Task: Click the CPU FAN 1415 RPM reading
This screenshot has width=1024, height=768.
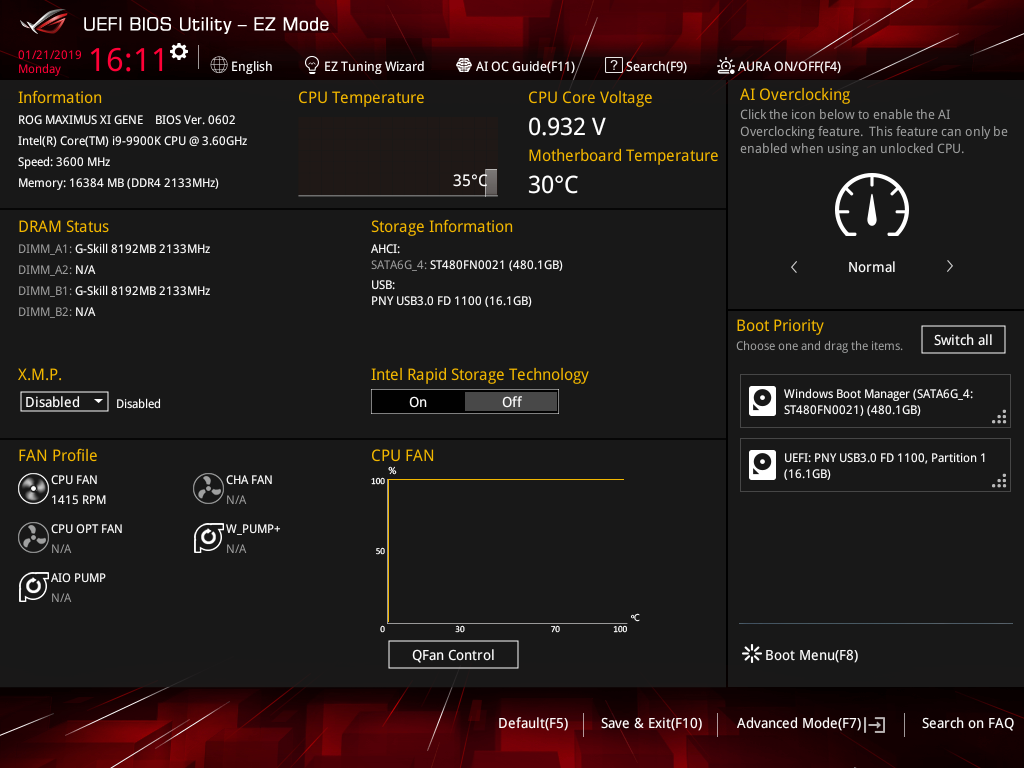Action: click(78, 500)
